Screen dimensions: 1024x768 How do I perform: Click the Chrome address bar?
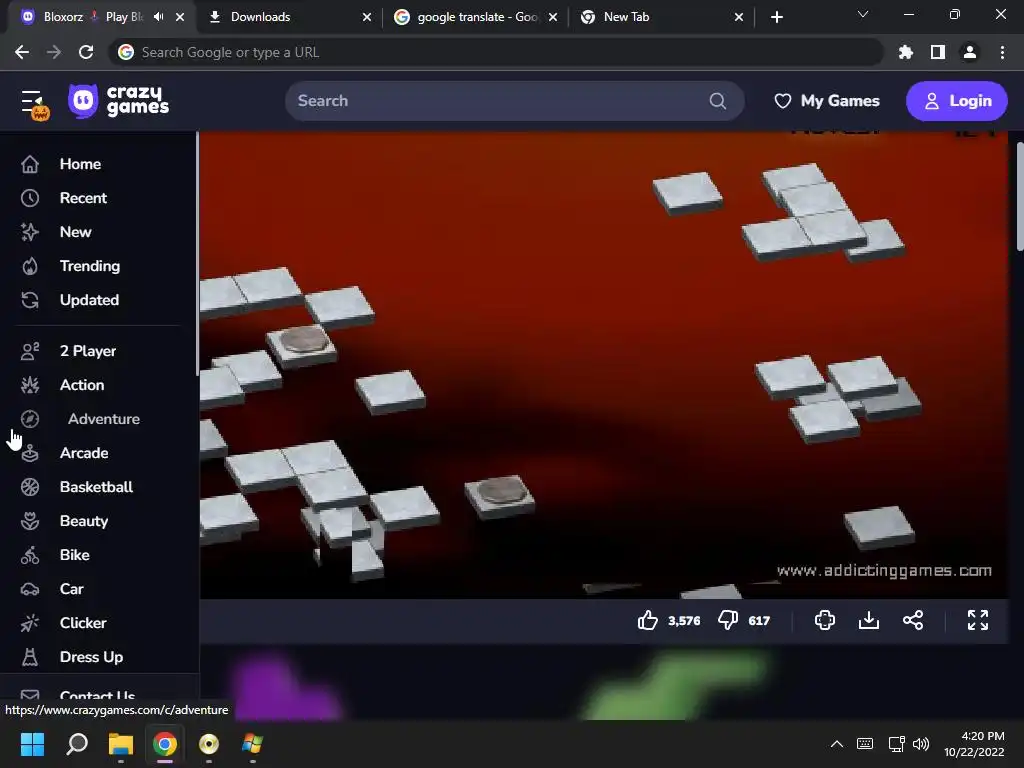tap(496, 52)
